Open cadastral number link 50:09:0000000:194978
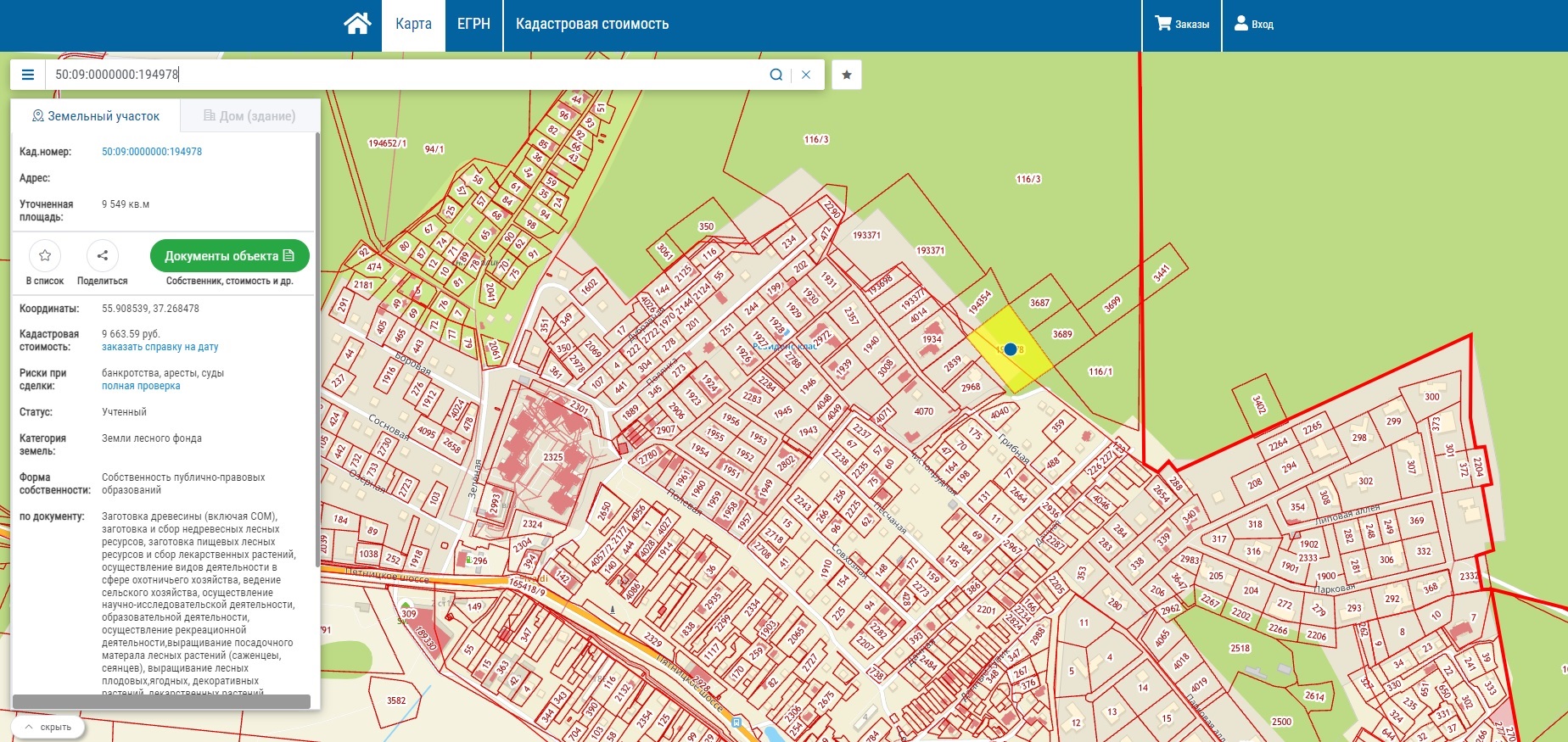 tap(152, 152)
